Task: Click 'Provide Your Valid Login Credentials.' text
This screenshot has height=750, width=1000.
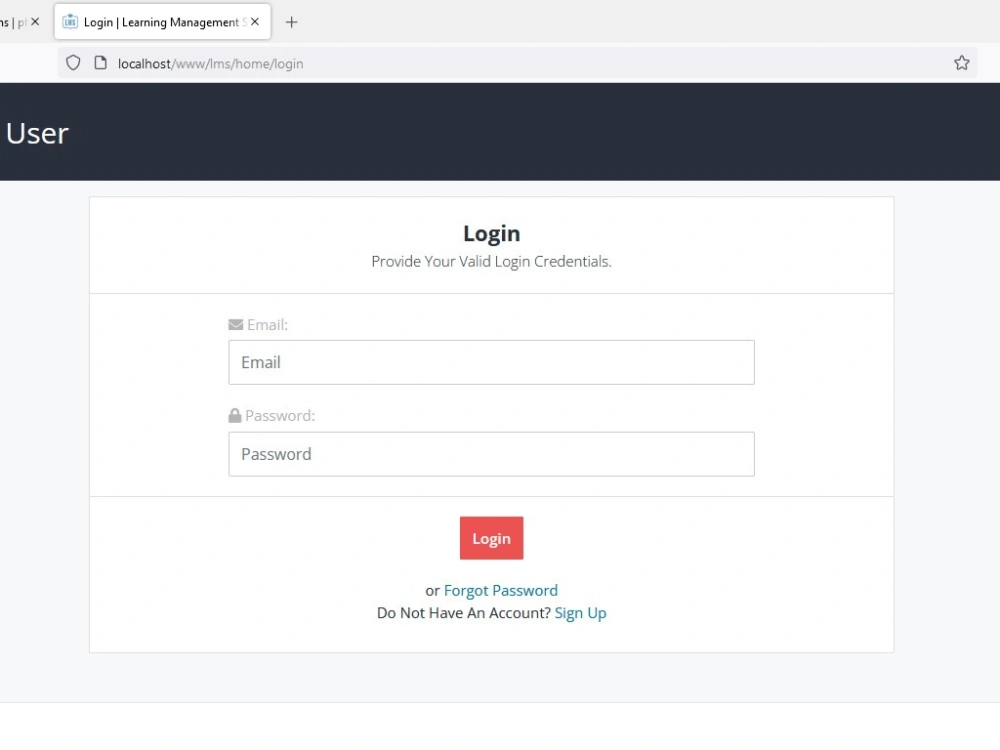Action: click(491, 261)
